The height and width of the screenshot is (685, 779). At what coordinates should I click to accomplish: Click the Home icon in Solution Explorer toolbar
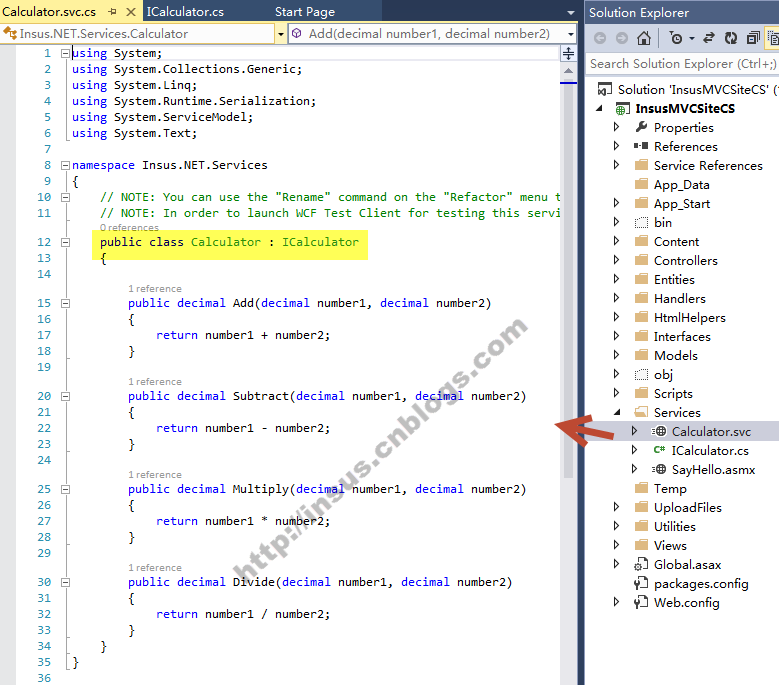coord(644,38)
